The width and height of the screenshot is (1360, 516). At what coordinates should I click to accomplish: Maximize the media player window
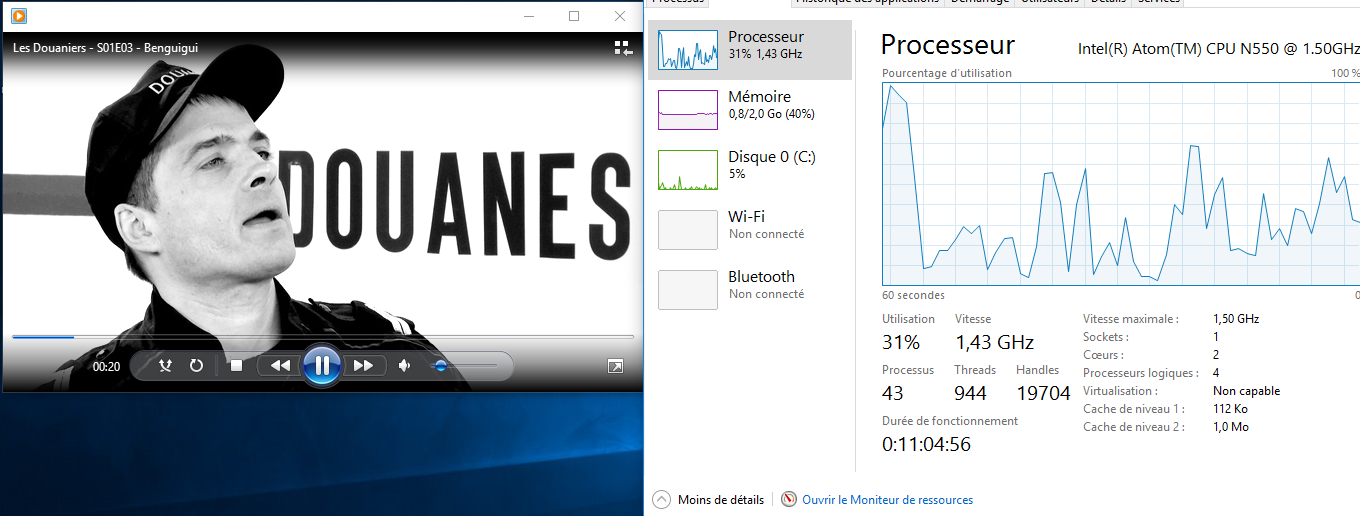(x=574, y=16)
